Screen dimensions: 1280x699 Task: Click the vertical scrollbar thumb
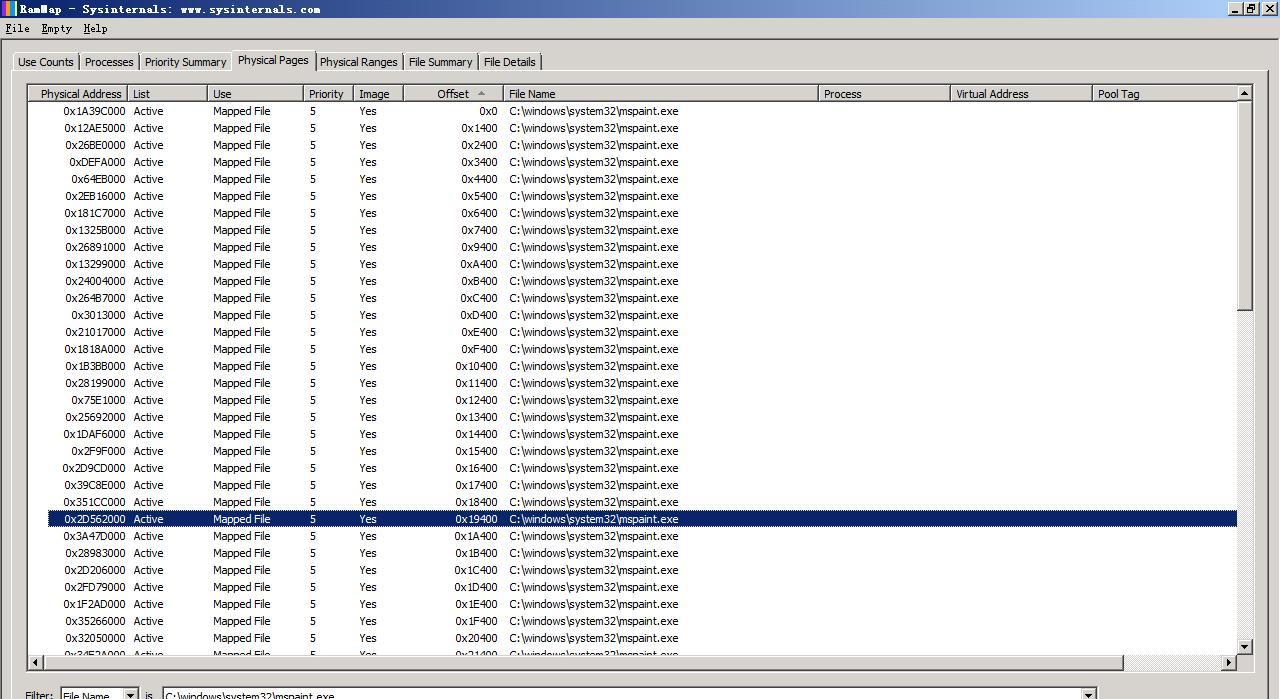(x=1245, y=206)
